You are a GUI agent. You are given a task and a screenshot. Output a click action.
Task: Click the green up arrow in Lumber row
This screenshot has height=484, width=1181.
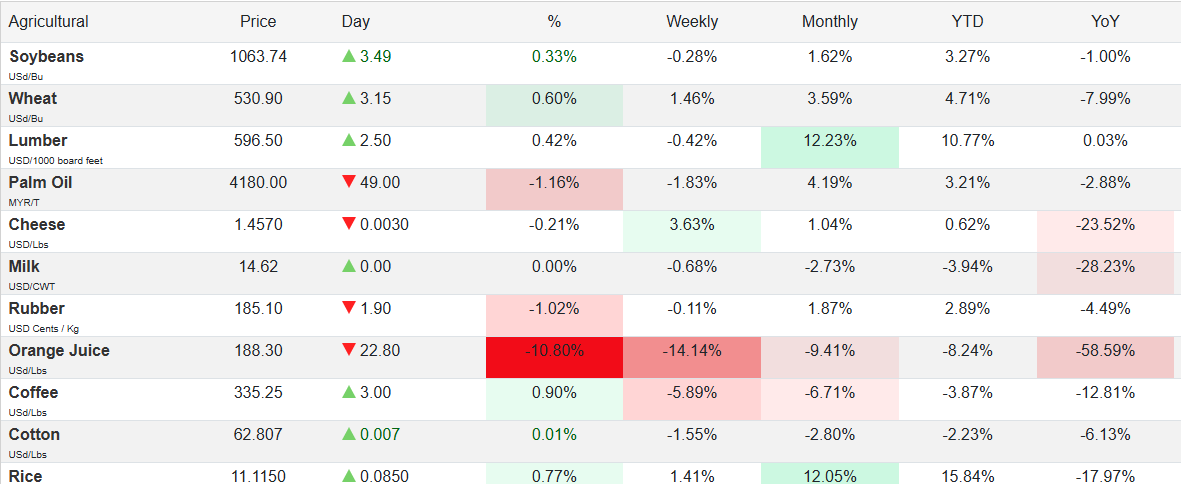tap(349, 141)
